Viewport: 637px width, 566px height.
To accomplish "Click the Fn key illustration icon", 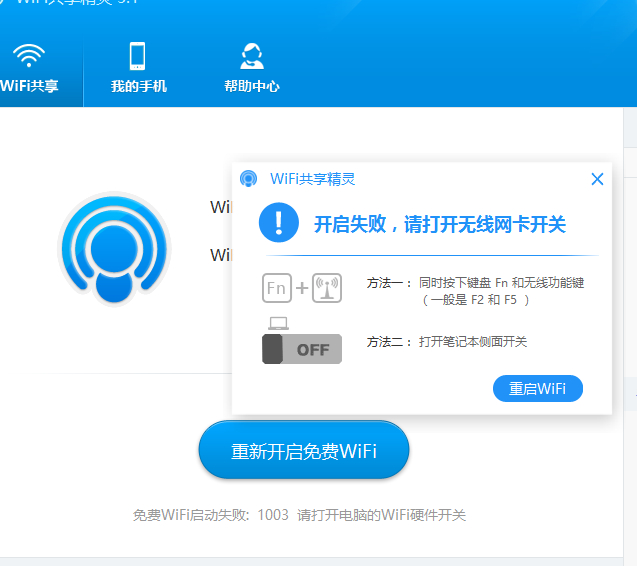I will click(x=277, y=288).
